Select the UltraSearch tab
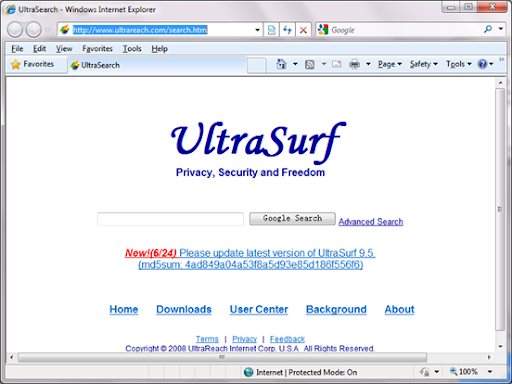512x384 pixels. pos(157,65)
